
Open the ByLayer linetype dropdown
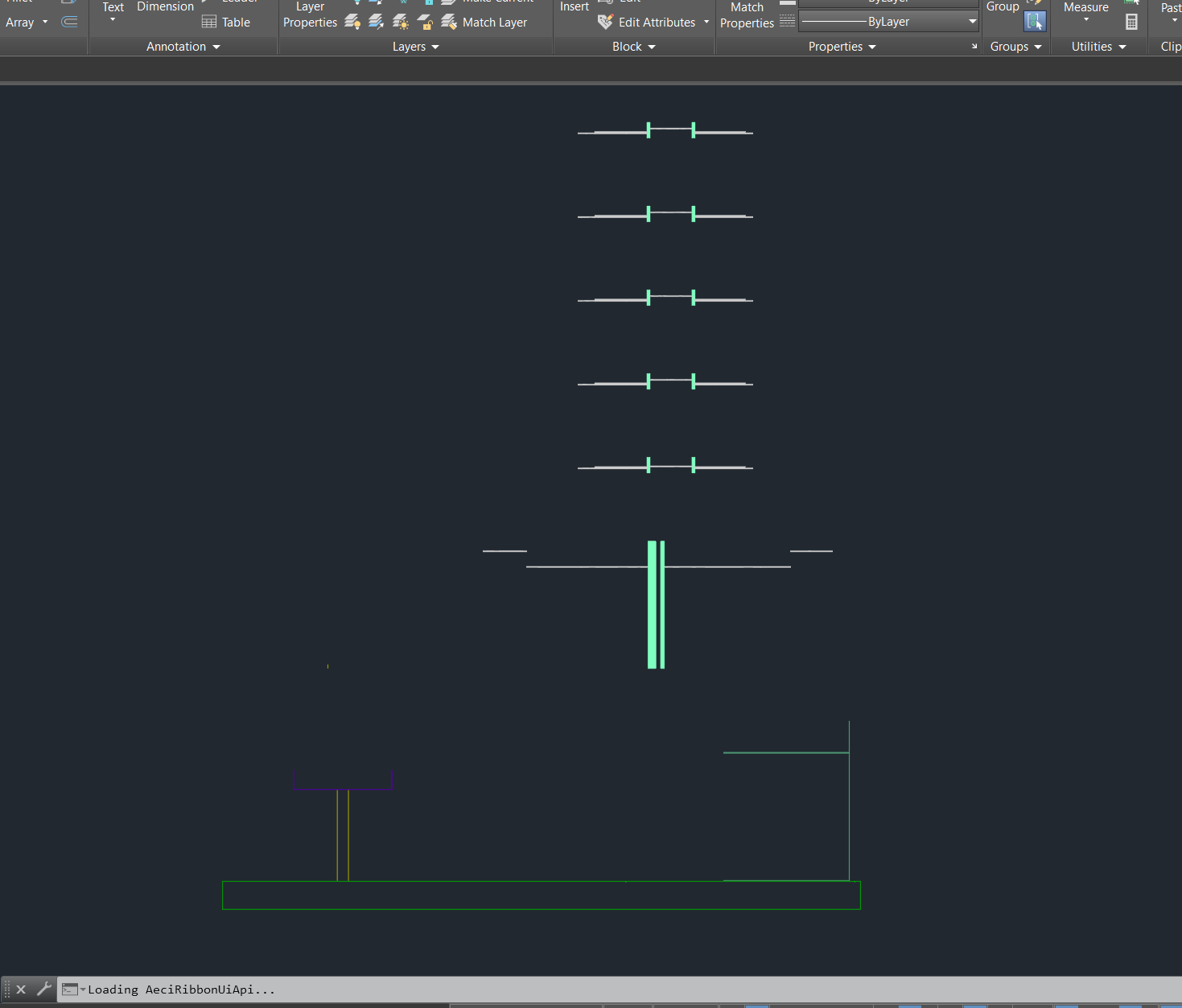pos(971,21)
